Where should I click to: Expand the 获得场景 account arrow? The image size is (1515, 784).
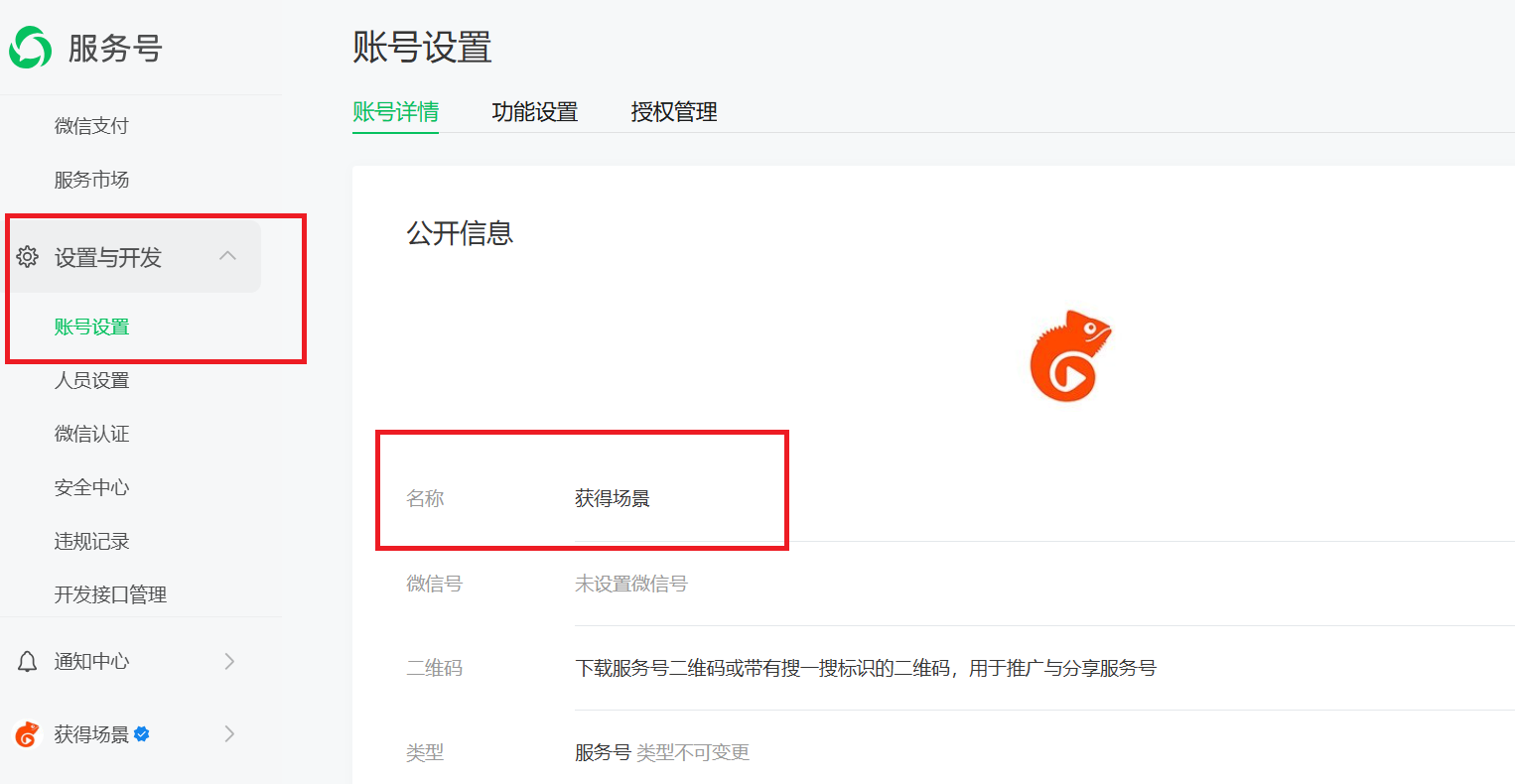pyautogui.click(x=229, y=734)
